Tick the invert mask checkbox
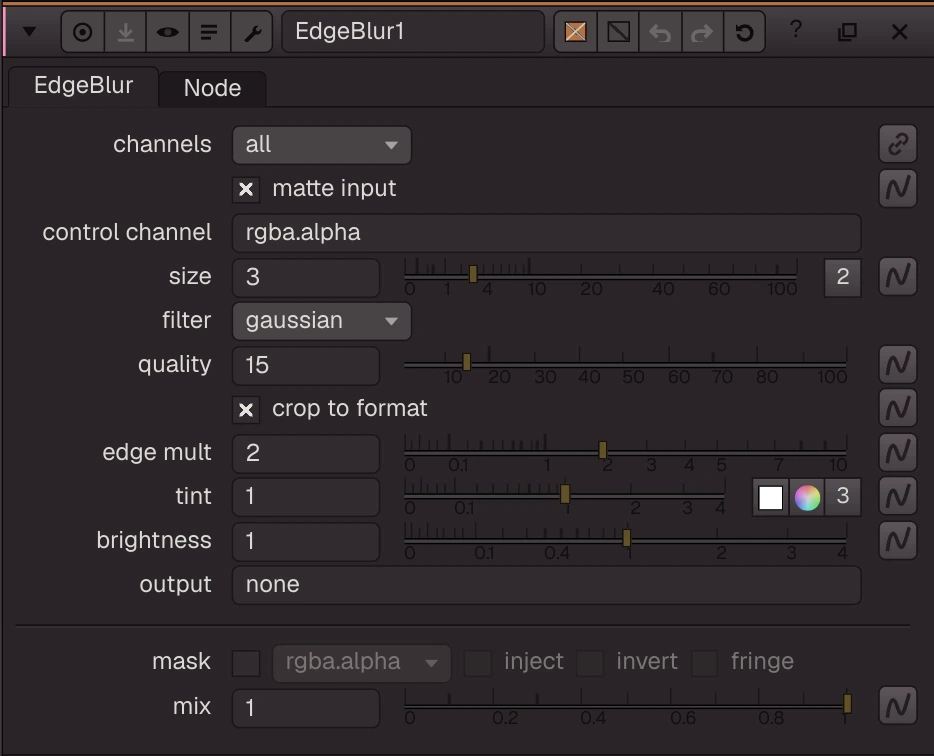 click(590, 663)
